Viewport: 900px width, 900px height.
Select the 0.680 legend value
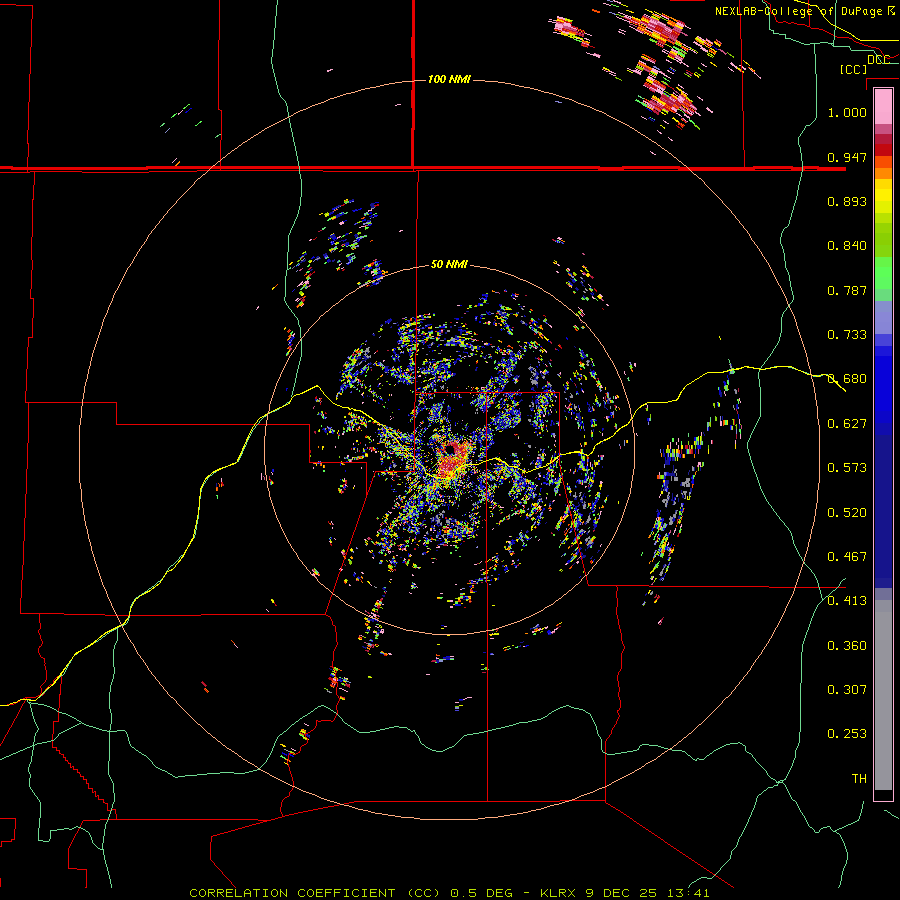point(847,379)
